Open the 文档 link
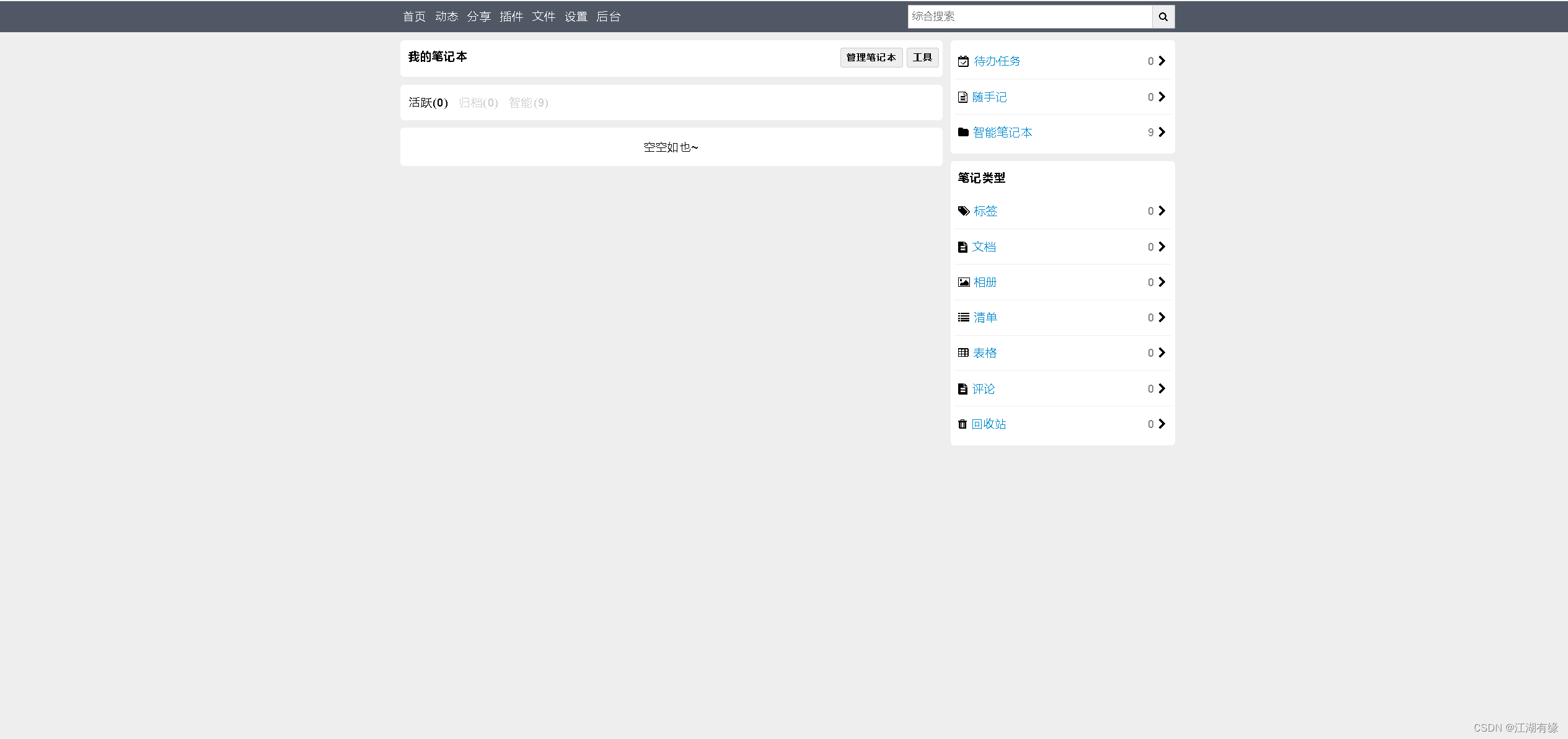Image resolution: width=1568 pixels, height=739 pixels. click(x=984, y=247)
